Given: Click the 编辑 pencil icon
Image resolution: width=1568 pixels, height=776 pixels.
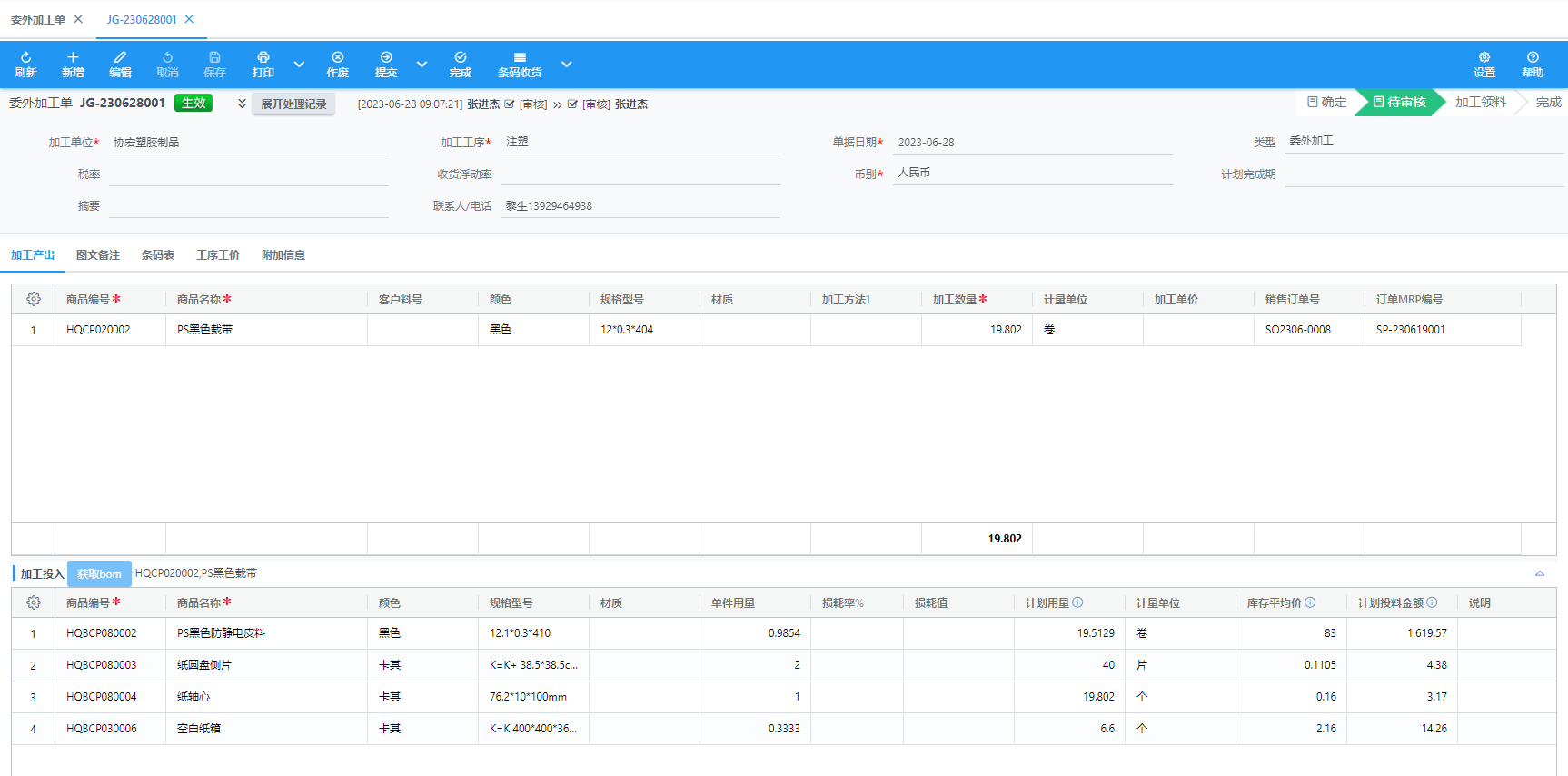Looking at the screenshot, I should coord(120,57).
